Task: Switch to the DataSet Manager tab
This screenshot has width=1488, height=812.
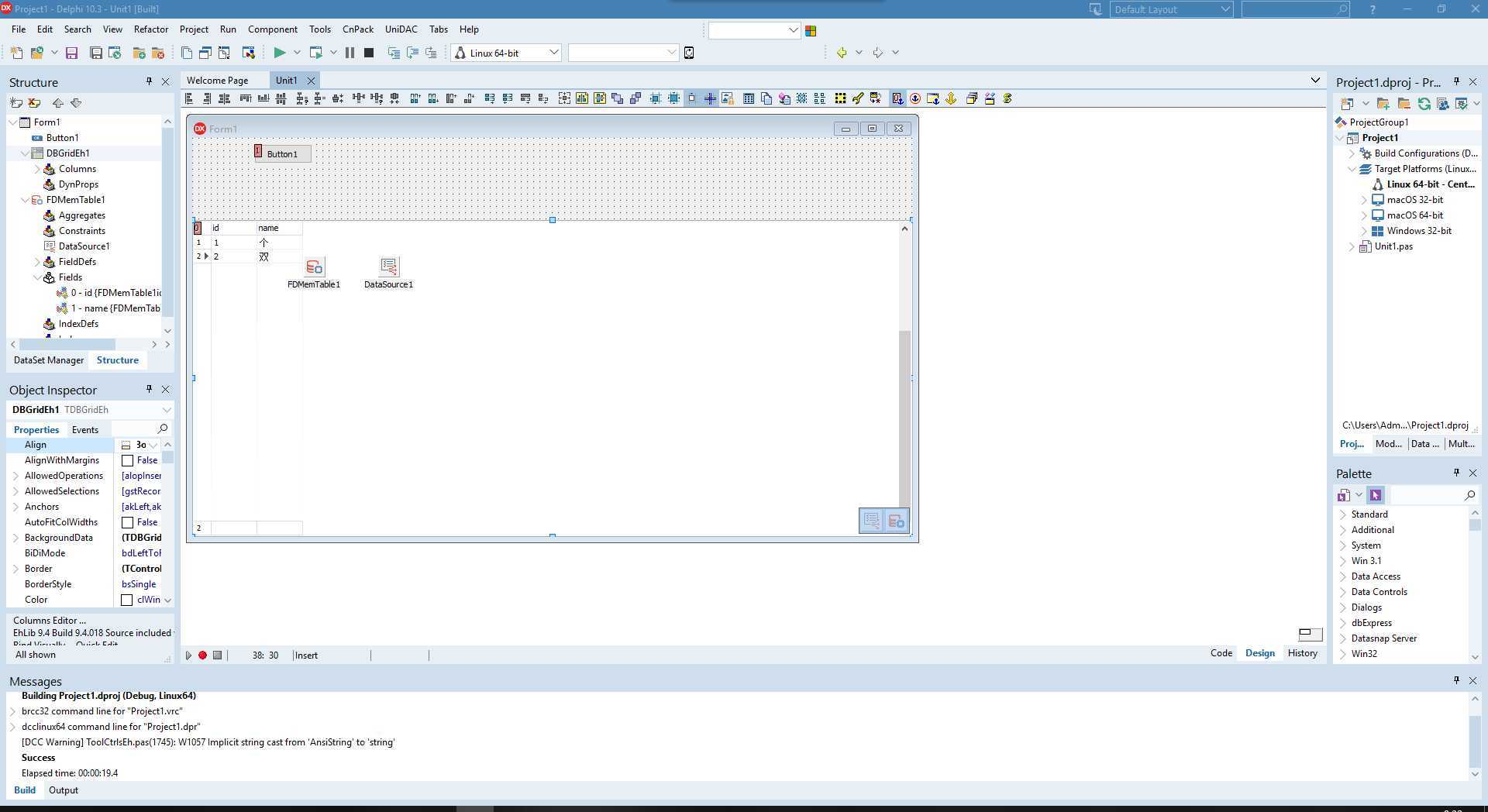Action: [x=49, y=360]
